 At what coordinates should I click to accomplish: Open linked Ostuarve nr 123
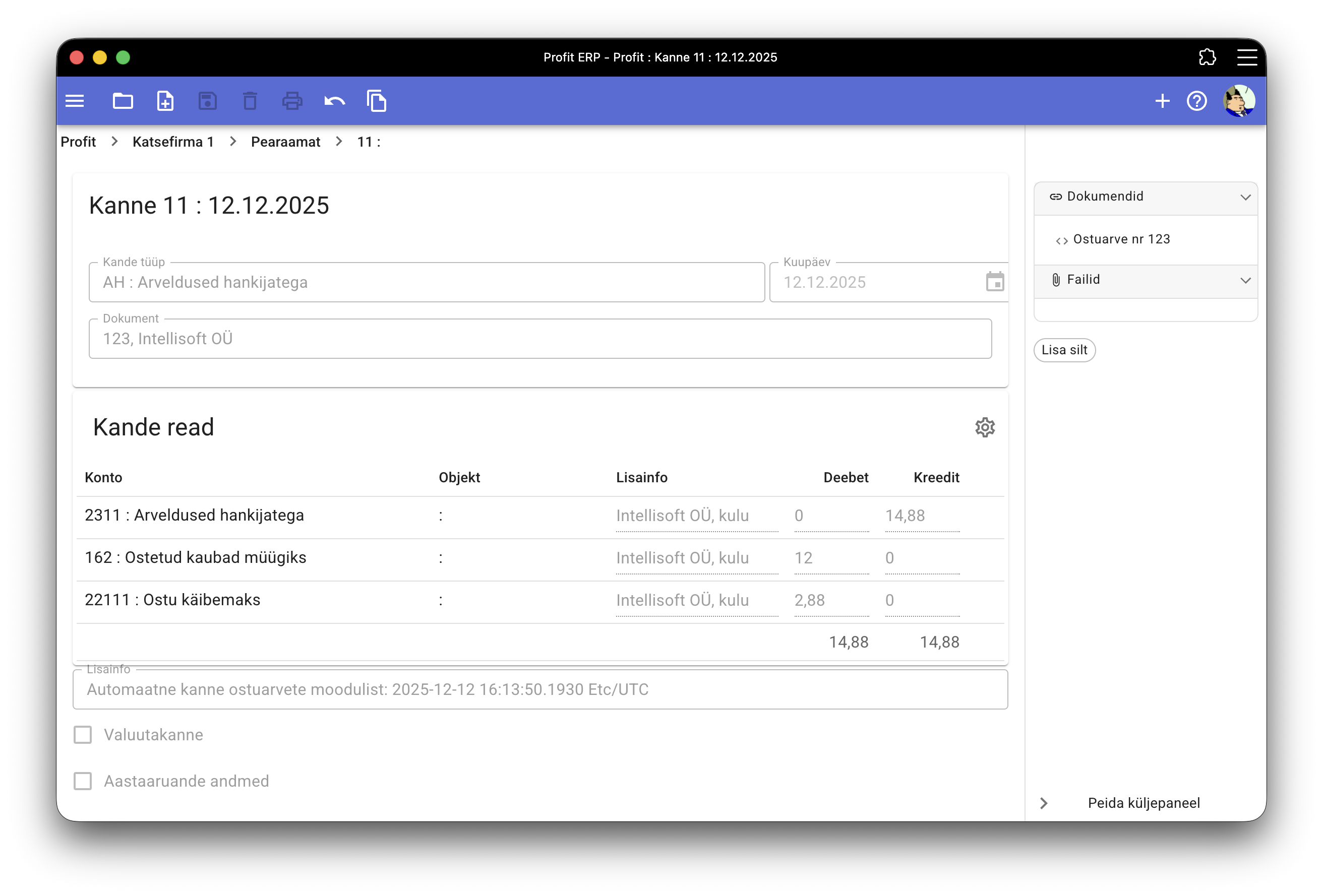click(x=1121, y=239)
